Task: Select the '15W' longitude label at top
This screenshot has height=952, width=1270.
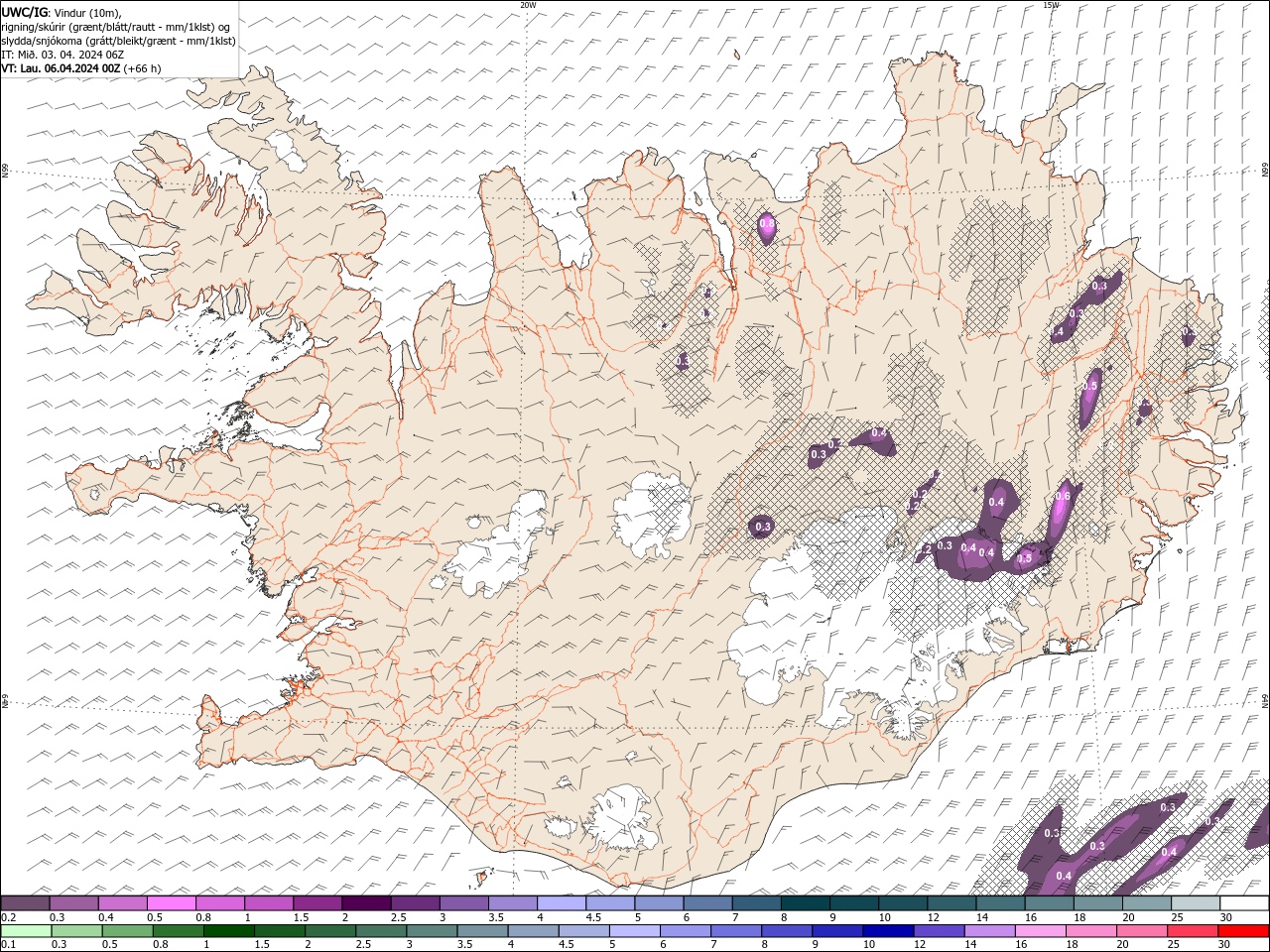Action: [x=1051, y=5]
